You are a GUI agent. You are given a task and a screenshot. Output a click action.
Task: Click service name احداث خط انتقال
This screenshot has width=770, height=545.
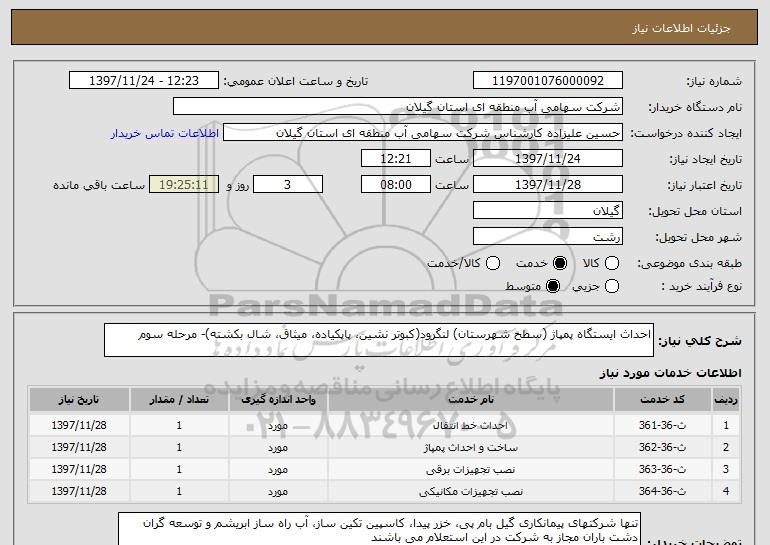click(x=470, y=425)
